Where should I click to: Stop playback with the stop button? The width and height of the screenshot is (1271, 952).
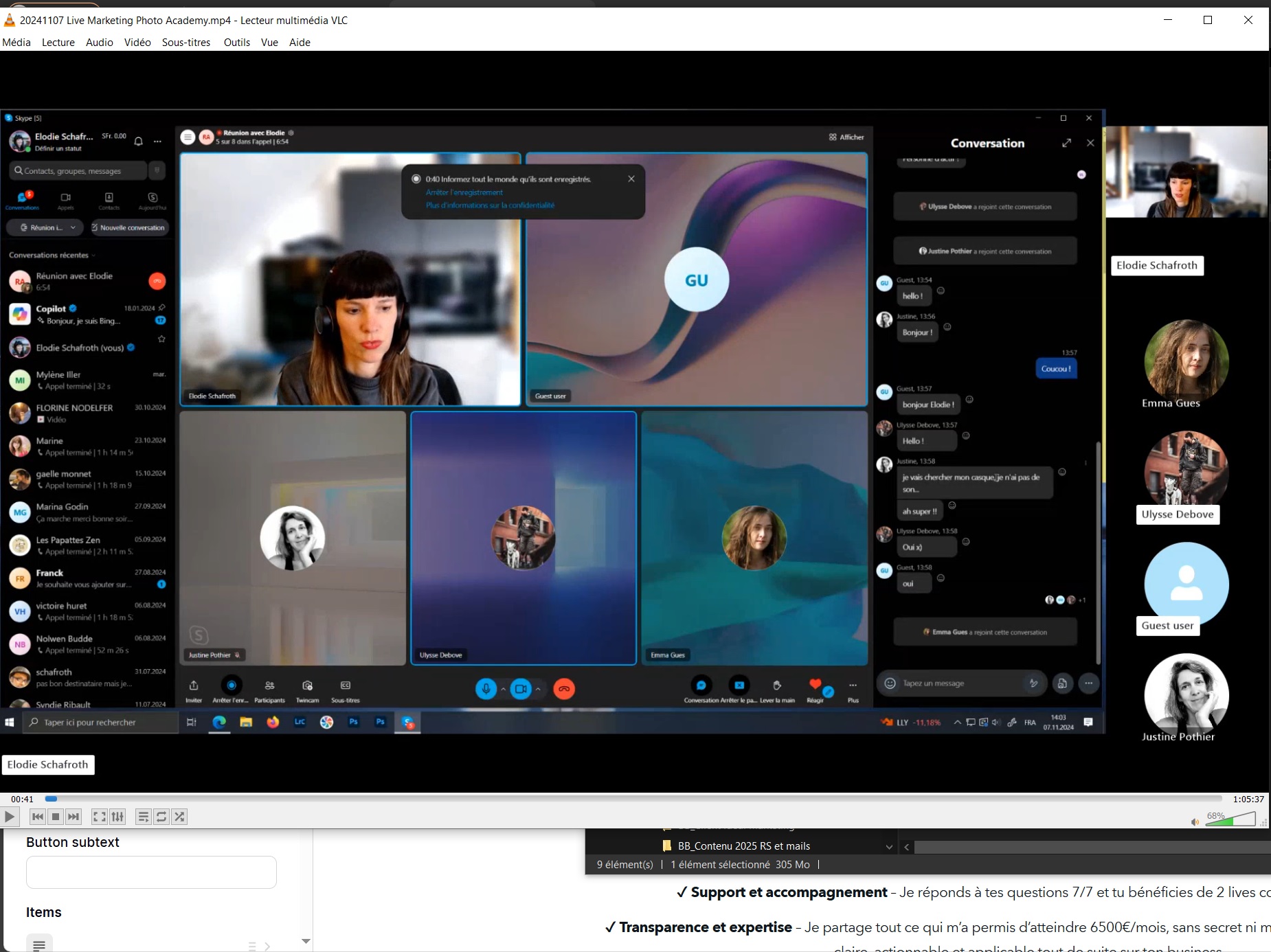(x=56, y=817)
